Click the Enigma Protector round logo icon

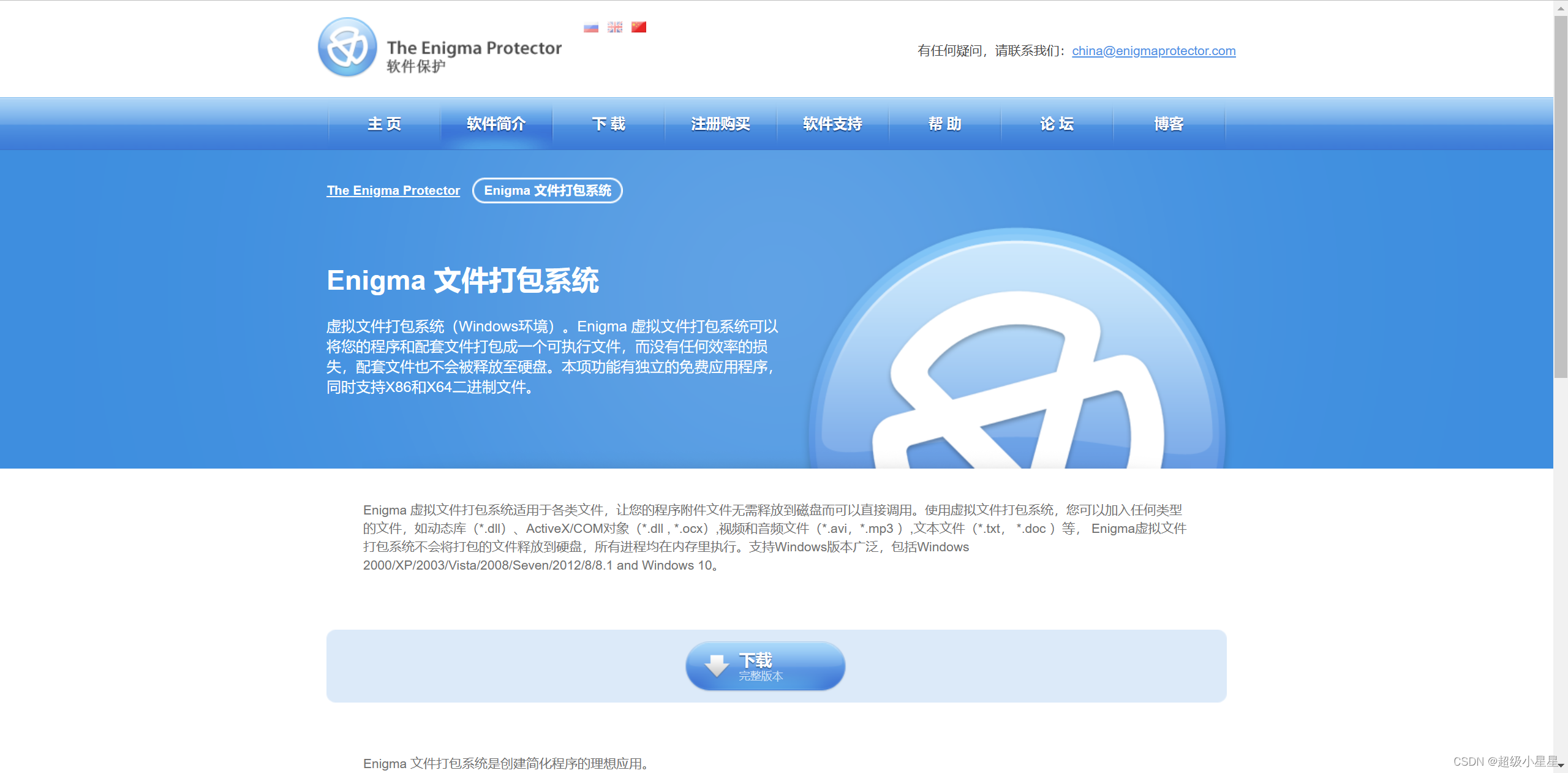[347, 47]
